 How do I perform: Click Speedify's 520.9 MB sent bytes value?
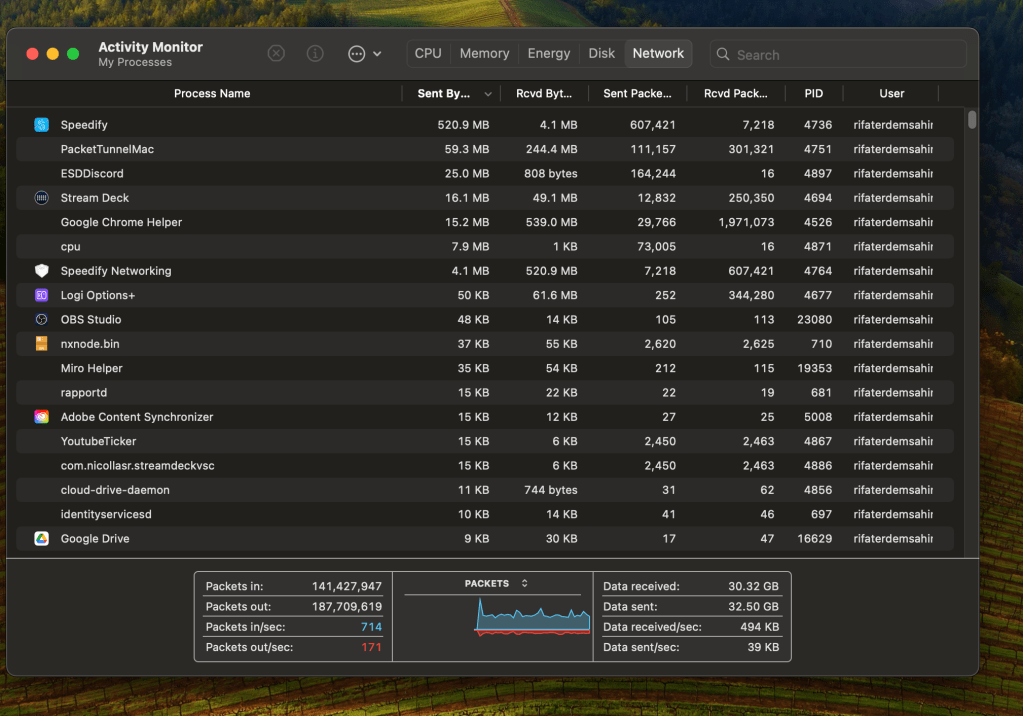[x=463, y=125]
